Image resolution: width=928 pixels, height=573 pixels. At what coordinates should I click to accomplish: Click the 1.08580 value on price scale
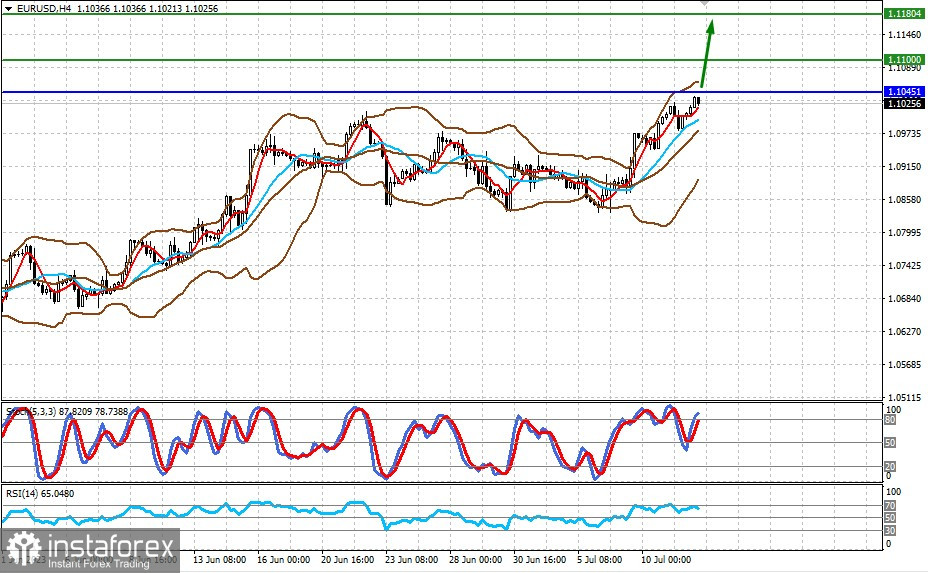(904, 199)
